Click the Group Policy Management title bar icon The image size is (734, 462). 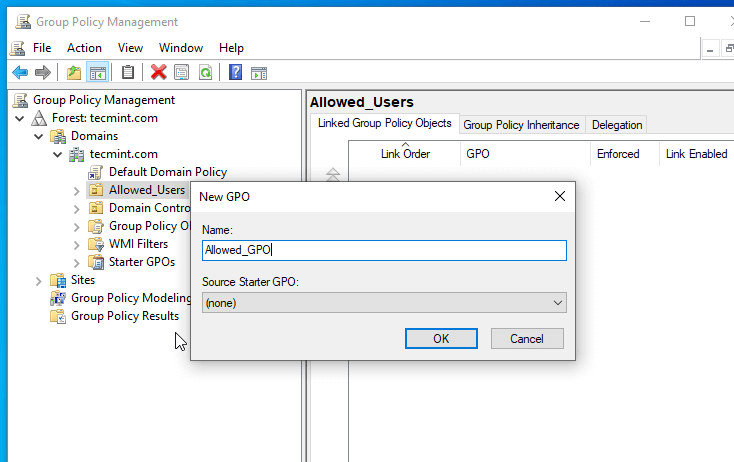click(x=23, y=22)
